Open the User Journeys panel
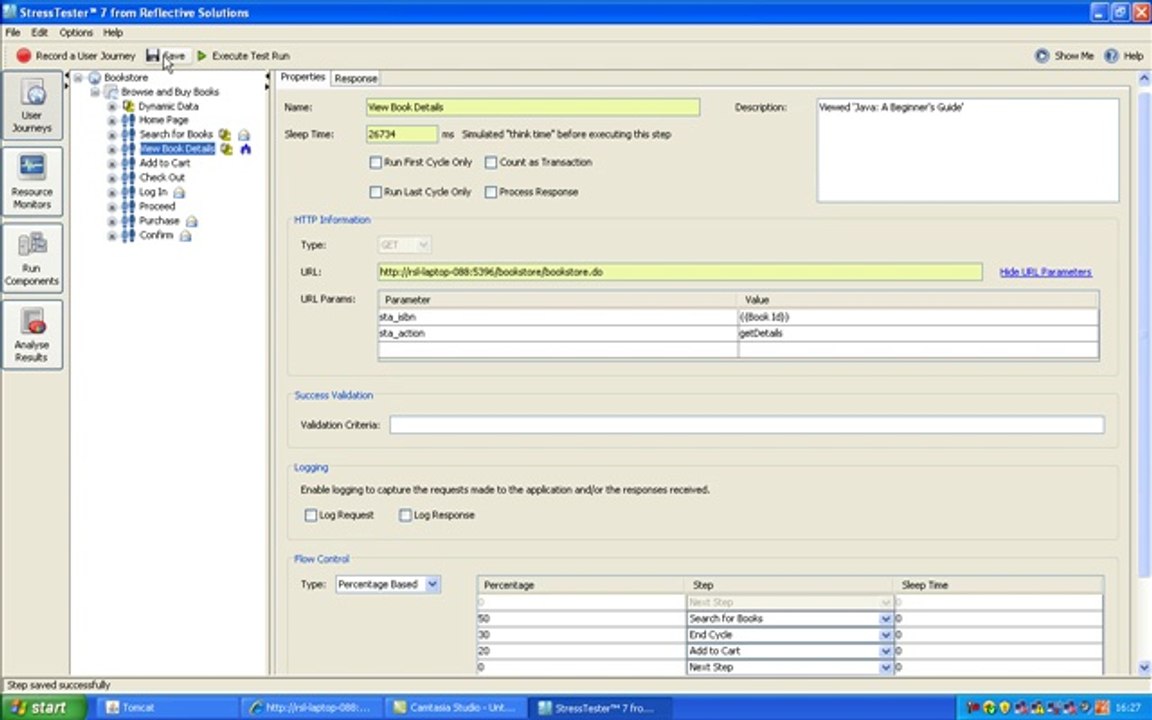The height and width of the screenshot is (720, 1152). click(32, 106)
